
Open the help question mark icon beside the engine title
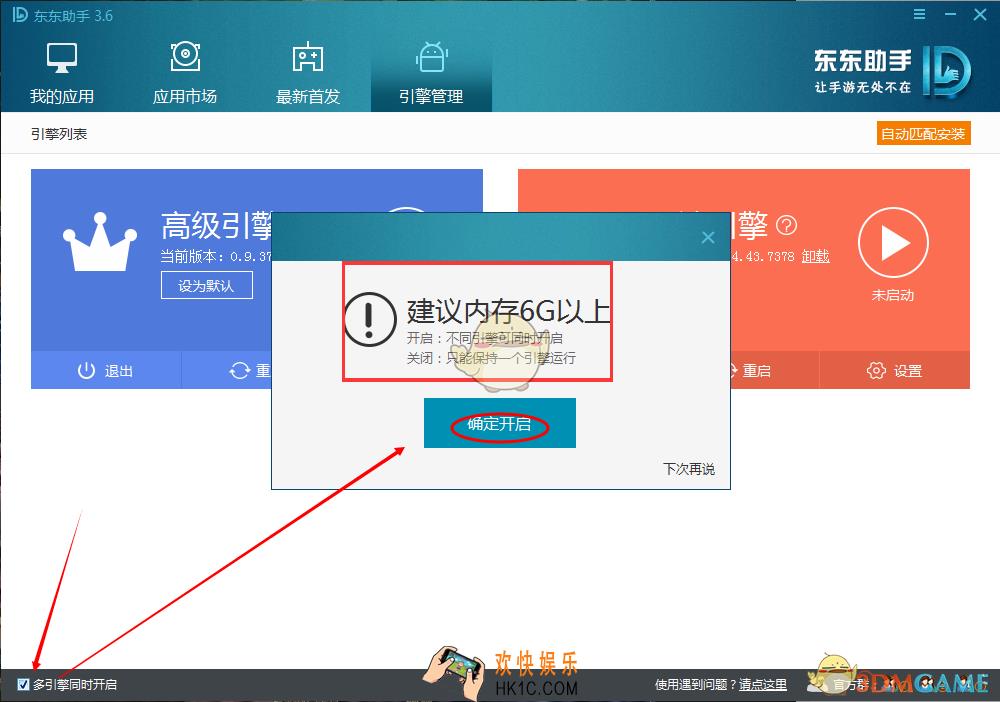coord(787,225)
